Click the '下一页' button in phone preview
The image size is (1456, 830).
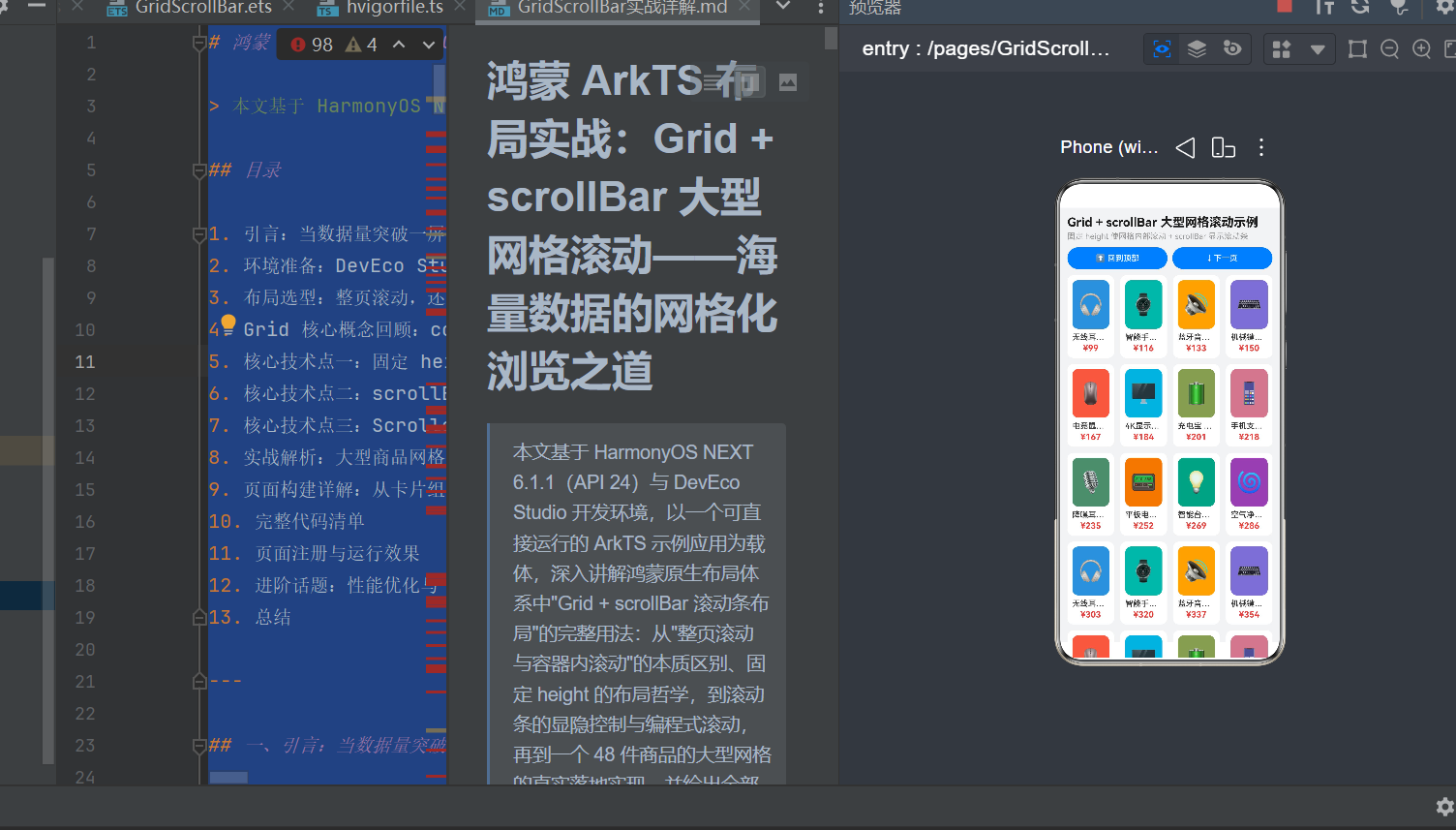[x=1222, y=259]
